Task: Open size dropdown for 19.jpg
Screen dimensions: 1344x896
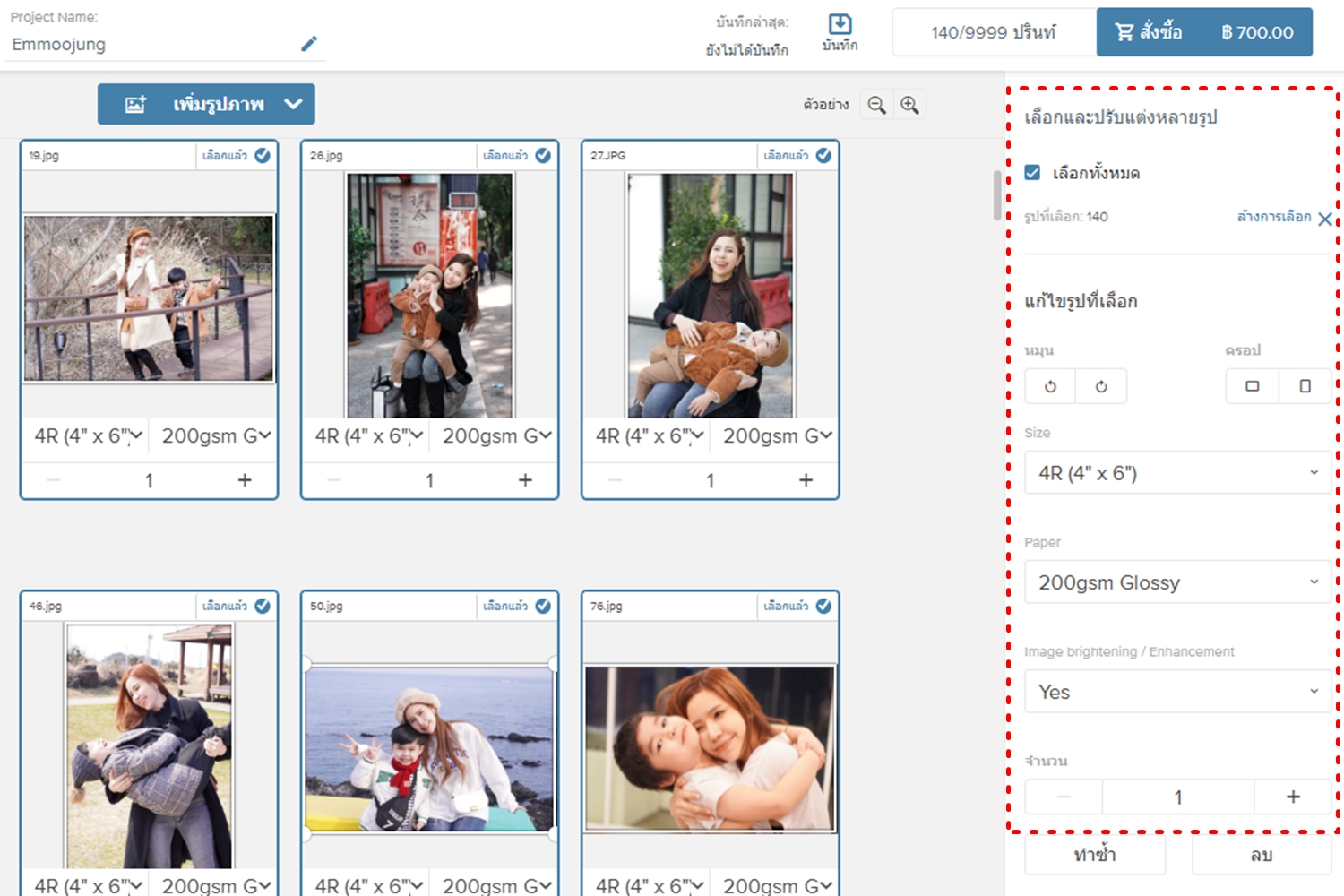Action: 87,436
